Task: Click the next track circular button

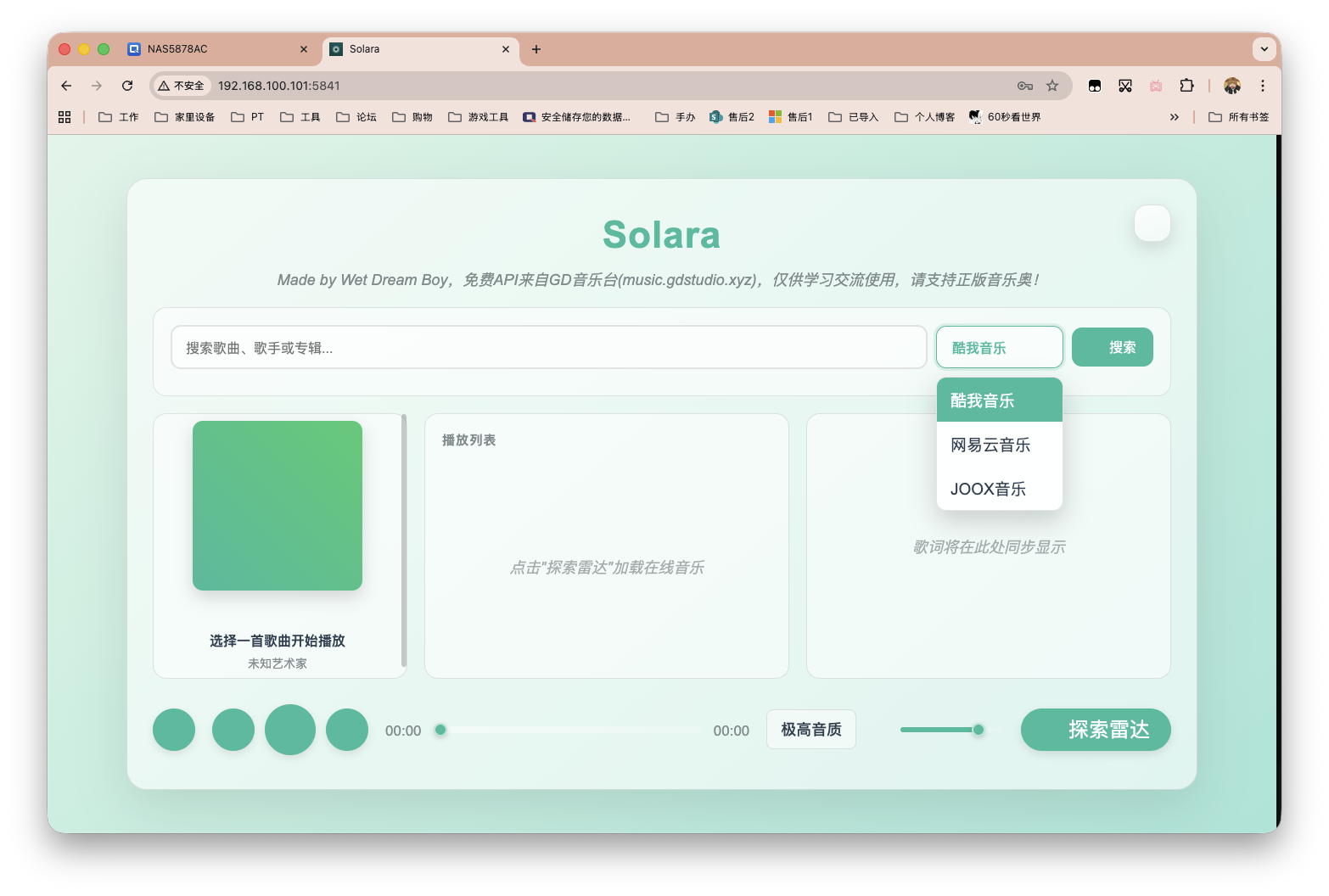Action: tap(347, 730)
